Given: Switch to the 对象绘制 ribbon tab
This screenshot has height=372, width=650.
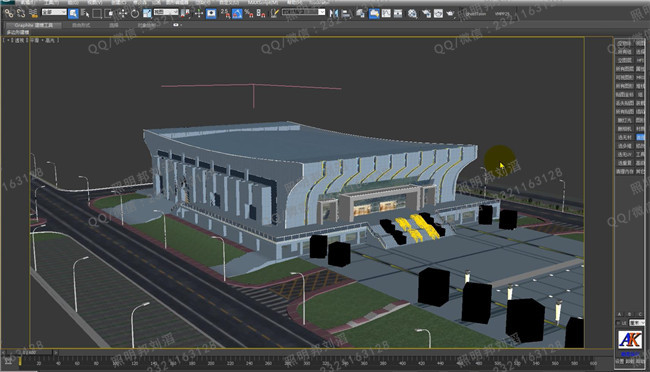Looking at the screenshot, I should [147, 25].
